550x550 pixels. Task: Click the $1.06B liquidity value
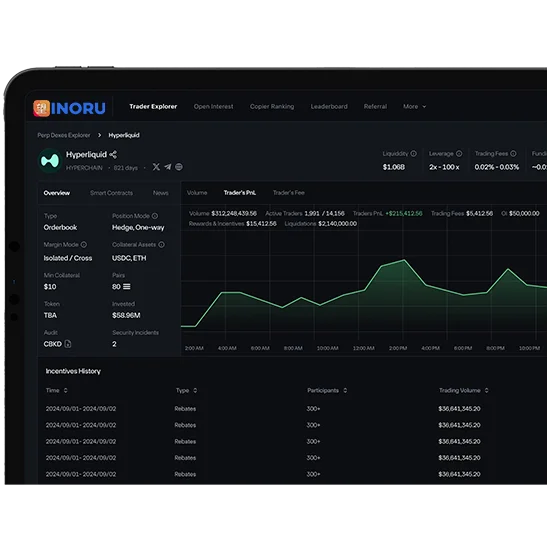point(394,167)
